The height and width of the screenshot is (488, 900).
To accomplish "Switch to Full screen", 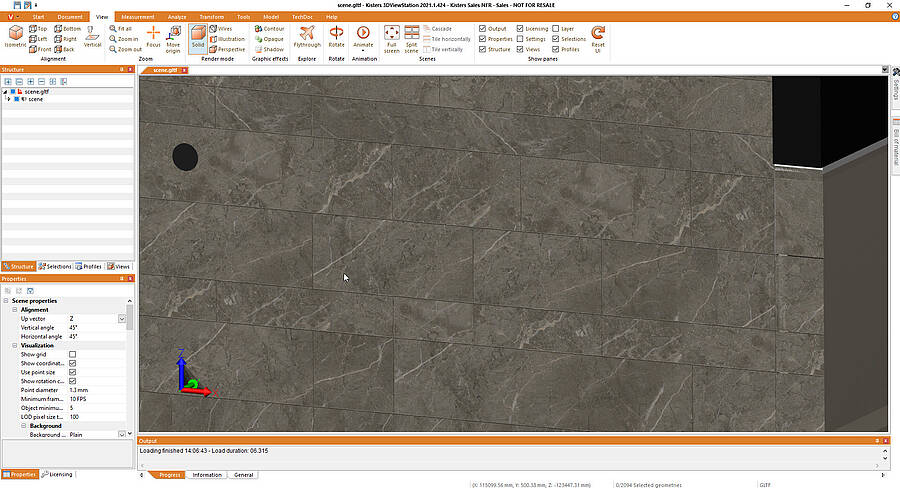I will (391, 39).
